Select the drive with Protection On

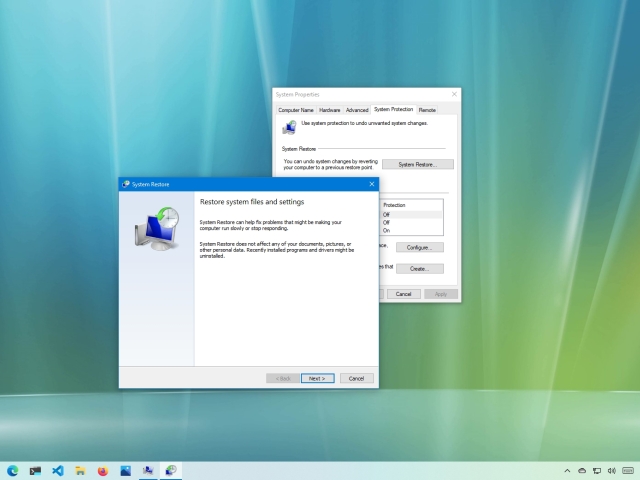pyautogui.click(x=411, y=231)
